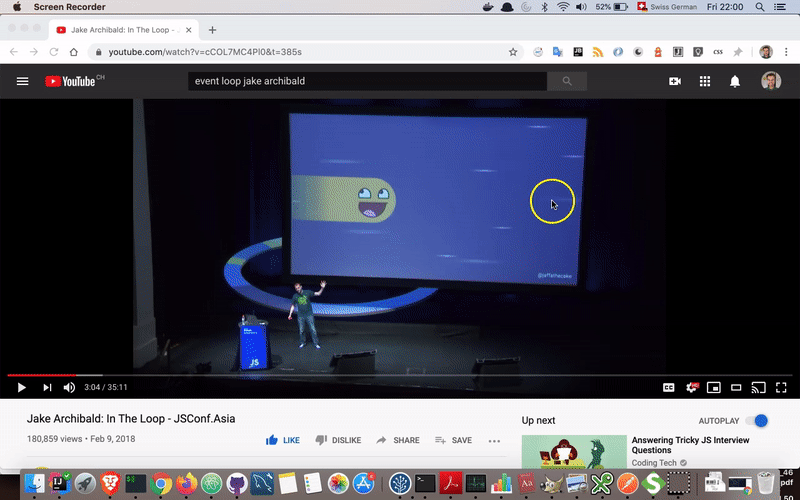This screenshot has width=800, height=500.
Task: Open the create video camera icon
Action: [x=675, y=81]
